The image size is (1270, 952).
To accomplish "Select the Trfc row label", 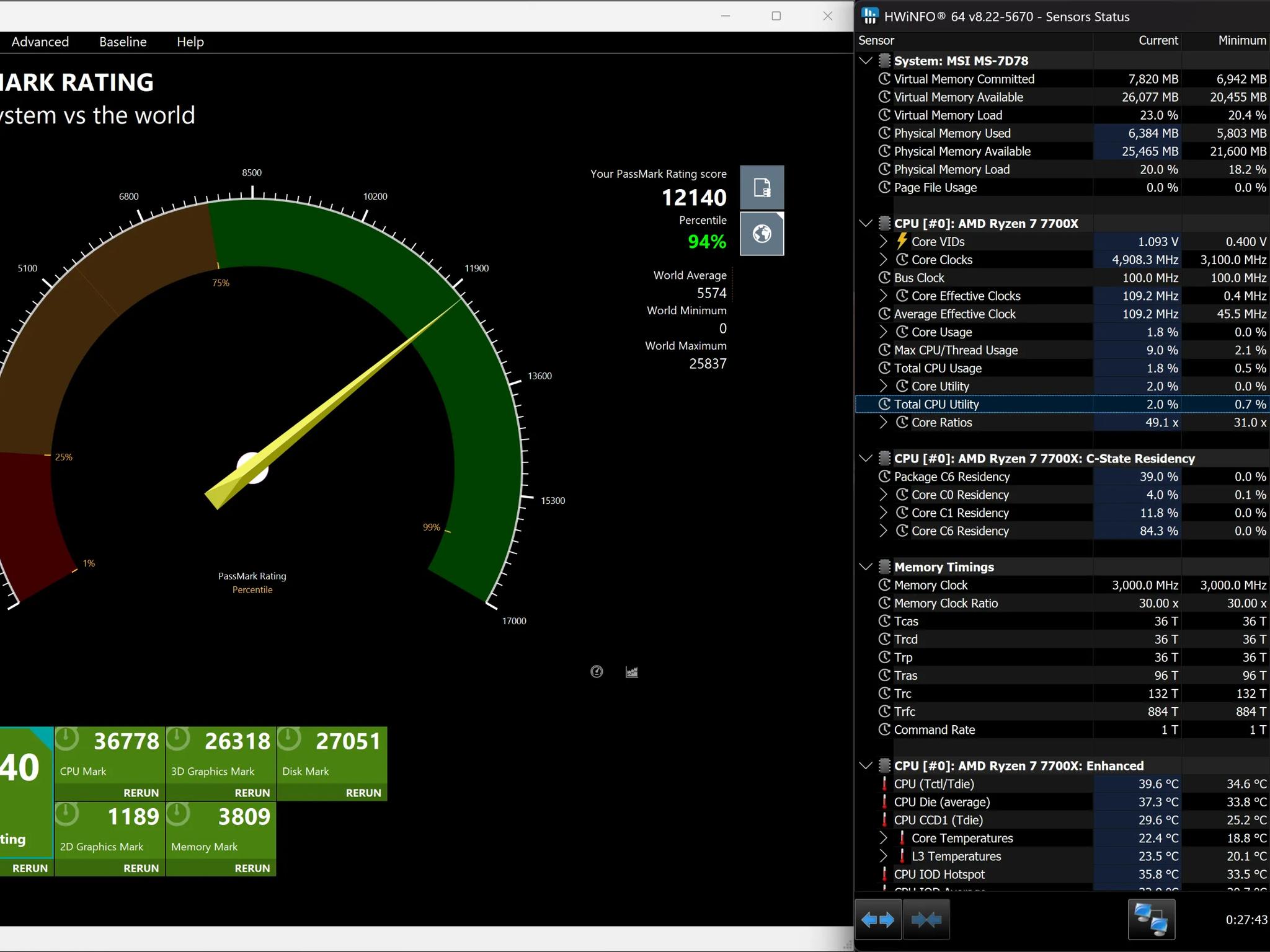I will click(x=905, y=712).
